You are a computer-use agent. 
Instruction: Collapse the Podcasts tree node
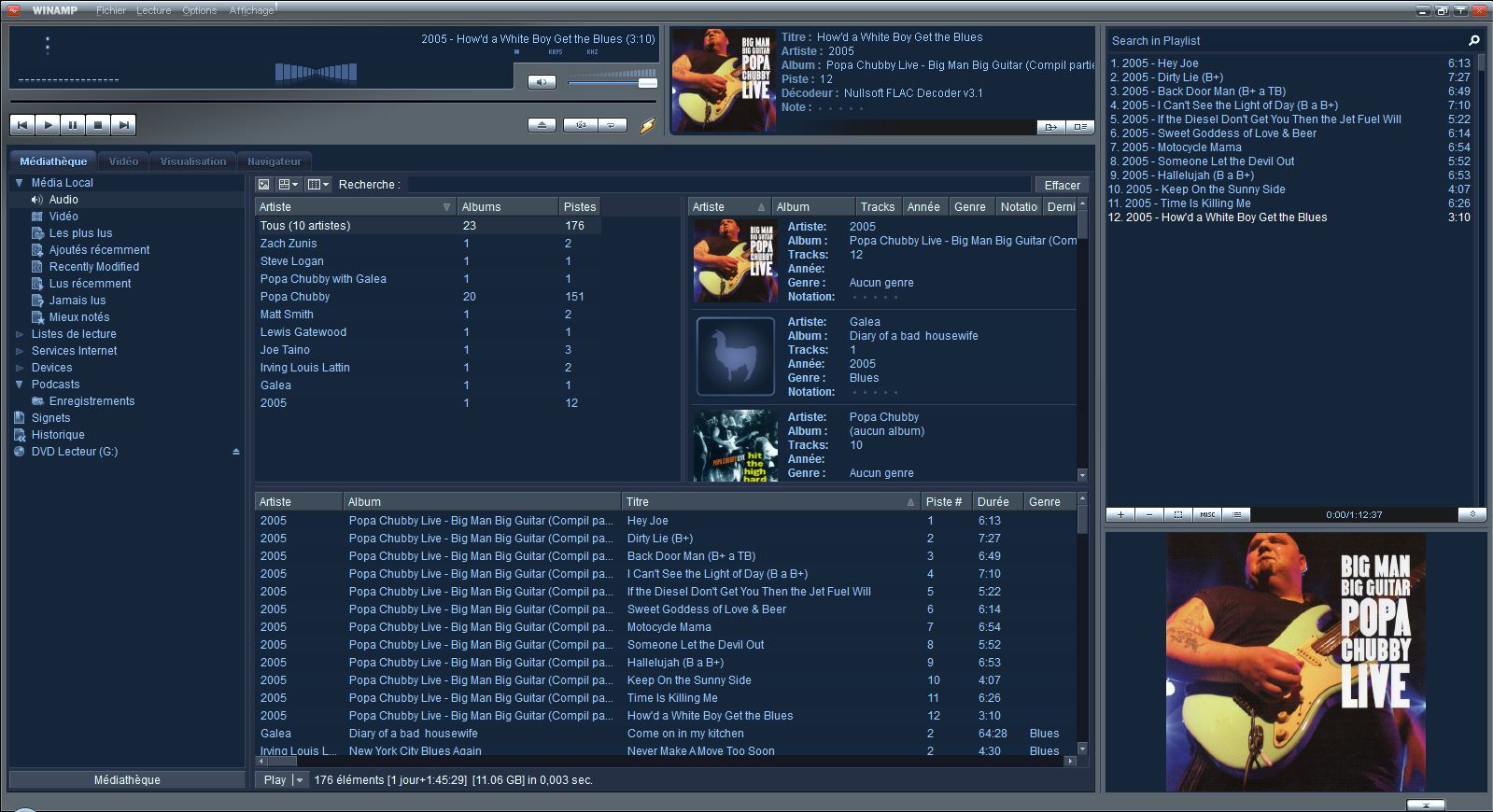(19, 385)
